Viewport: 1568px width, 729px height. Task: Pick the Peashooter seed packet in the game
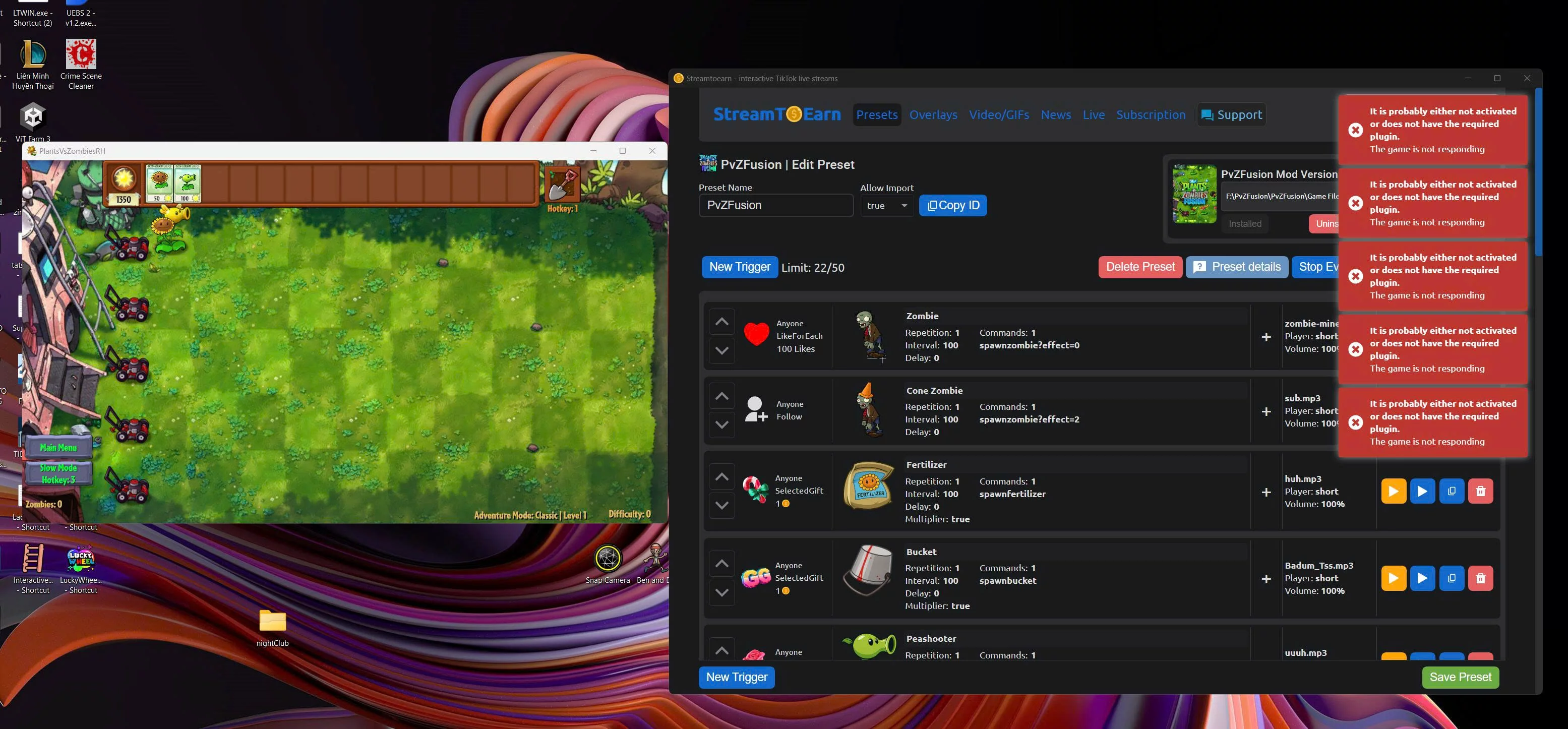(188, 183)
